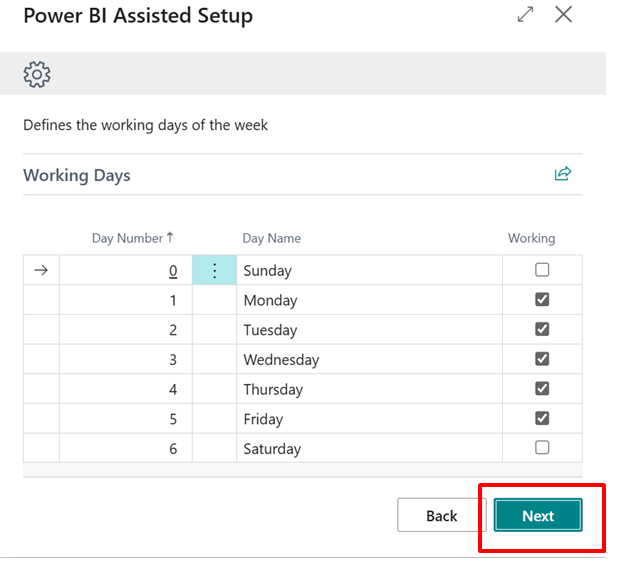Select the Tuesday day name cell
620x561 pixels.
pos(369,330)
